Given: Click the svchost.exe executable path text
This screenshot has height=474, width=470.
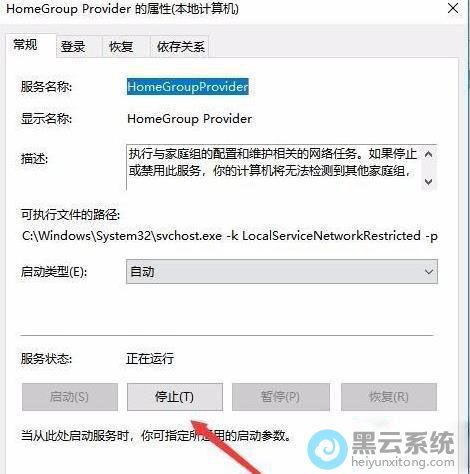Looking at the screenshot, I should (230, 236).
